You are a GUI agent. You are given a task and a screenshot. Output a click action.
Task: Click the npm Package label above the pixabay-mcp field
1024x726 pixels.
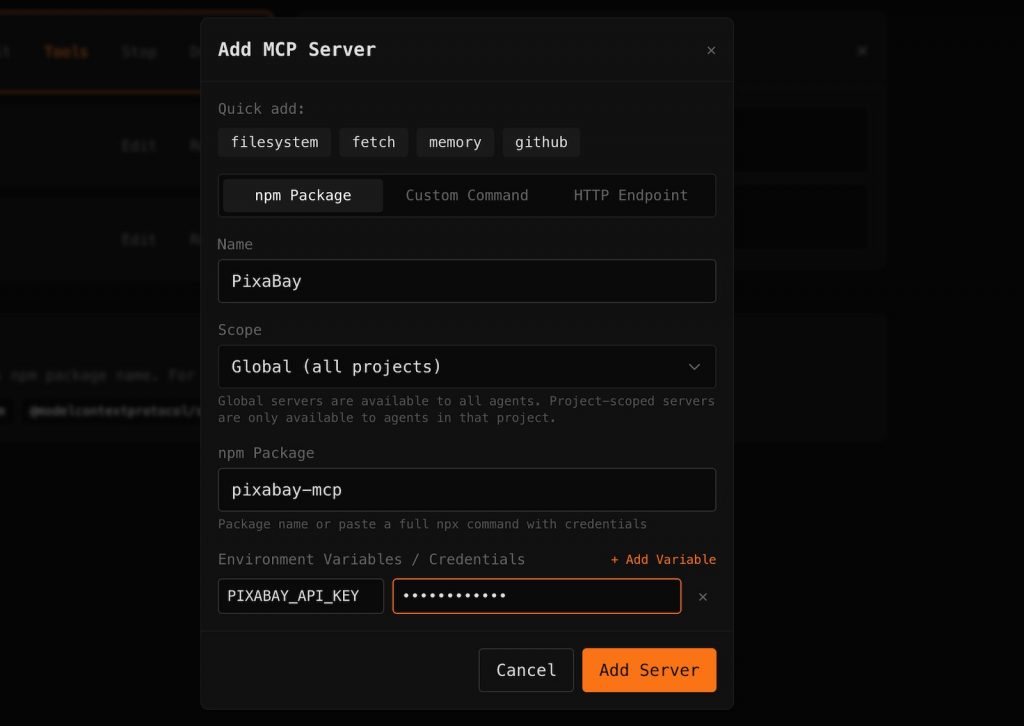click(266, 453)
